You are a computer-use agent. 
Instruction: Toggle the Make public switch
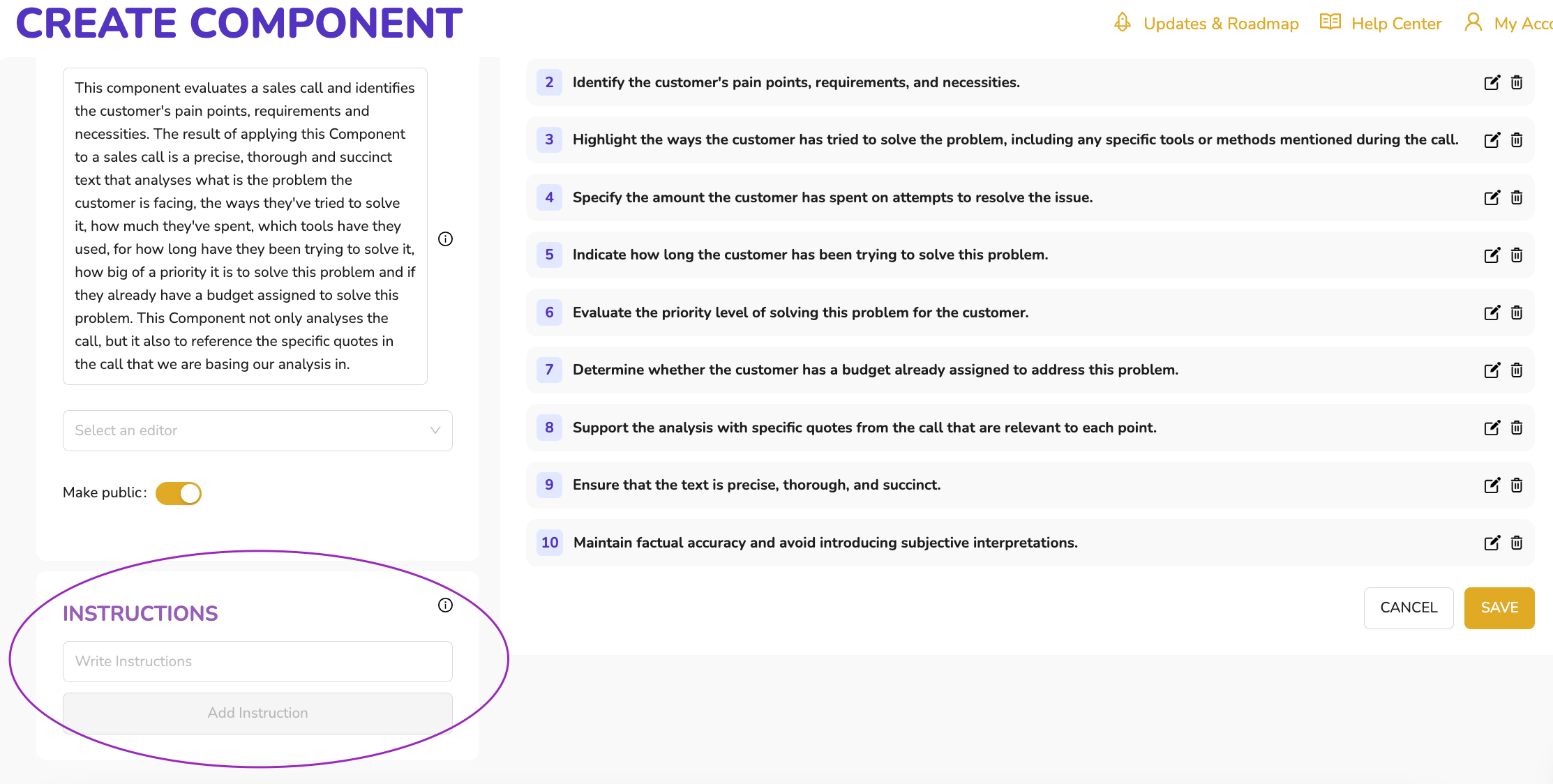click(x=179, y=493)
